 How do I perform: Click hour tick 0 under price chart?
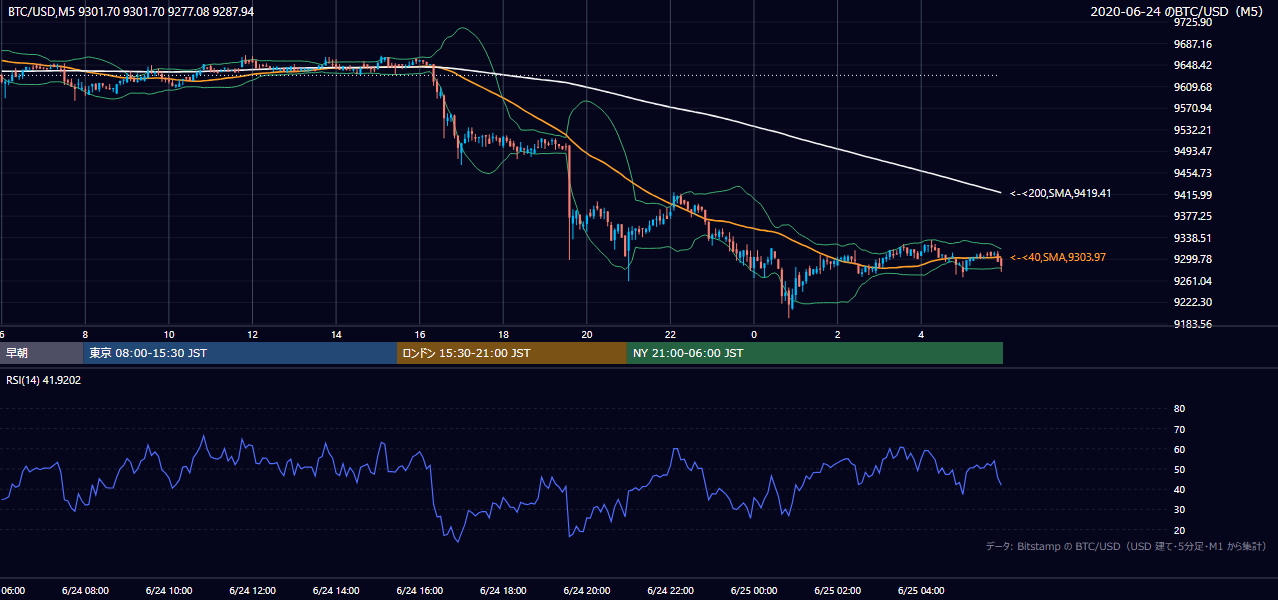754,334
